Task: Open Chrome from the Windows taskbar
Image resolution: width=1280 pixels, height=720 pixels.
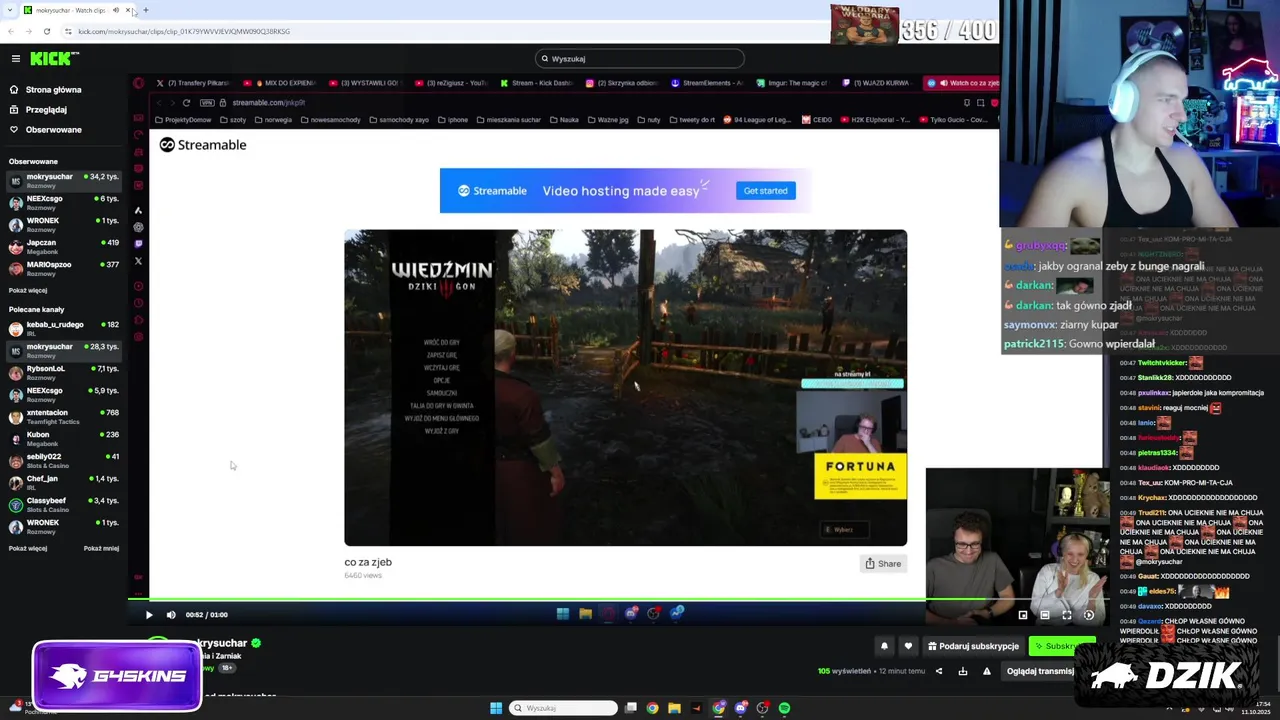Action: click(x=652, y=708)
